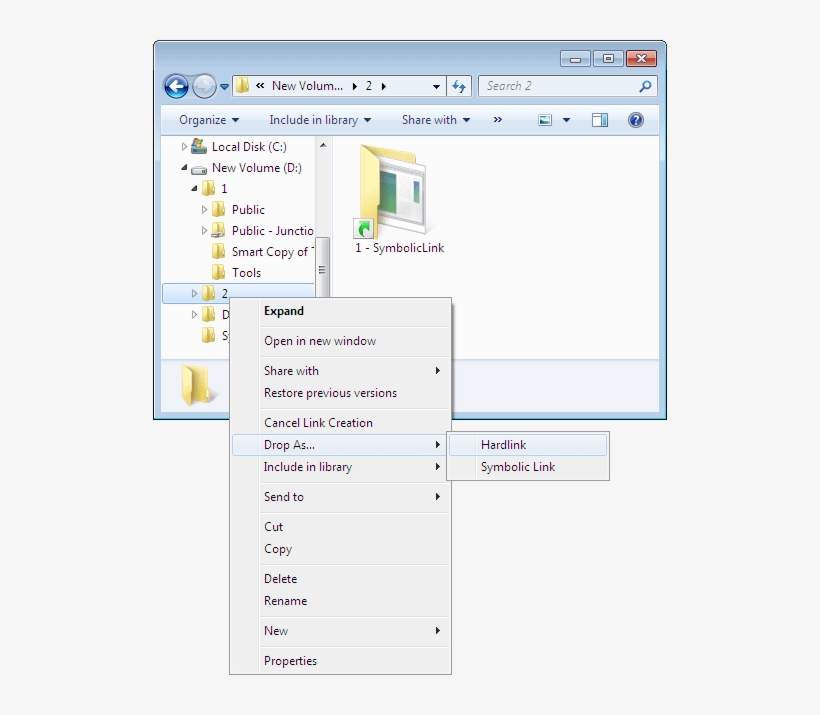Image resolution: width=820 pixels, height=715 pixels.
Task: Click the search magnifier icon
Action: point(646,86)
